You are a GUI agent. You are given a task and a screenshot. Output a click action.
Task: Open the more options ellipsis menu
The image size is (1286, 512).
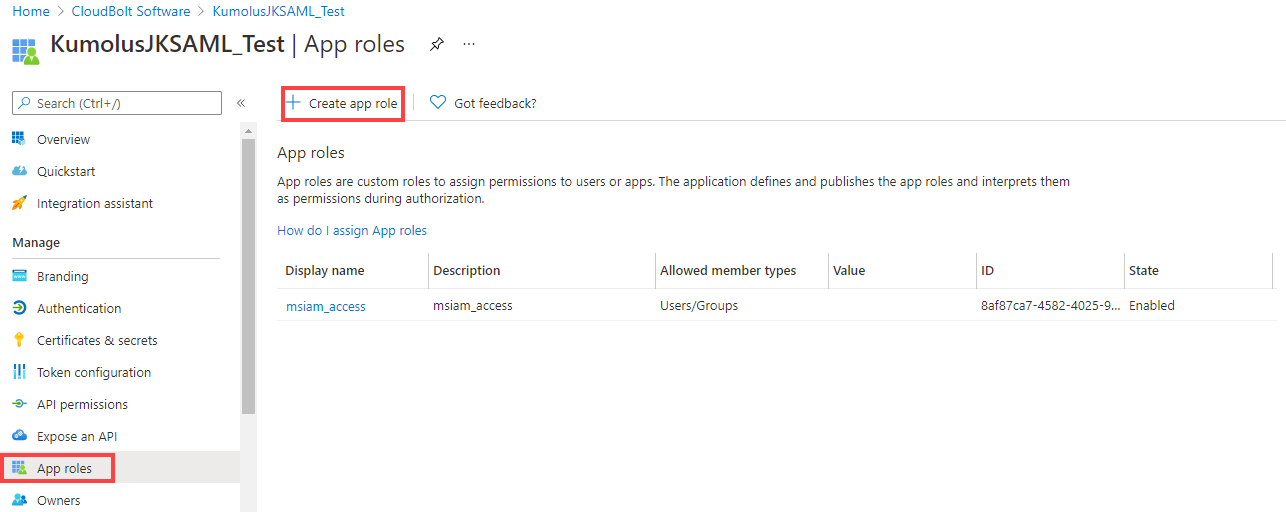(469, 45)
